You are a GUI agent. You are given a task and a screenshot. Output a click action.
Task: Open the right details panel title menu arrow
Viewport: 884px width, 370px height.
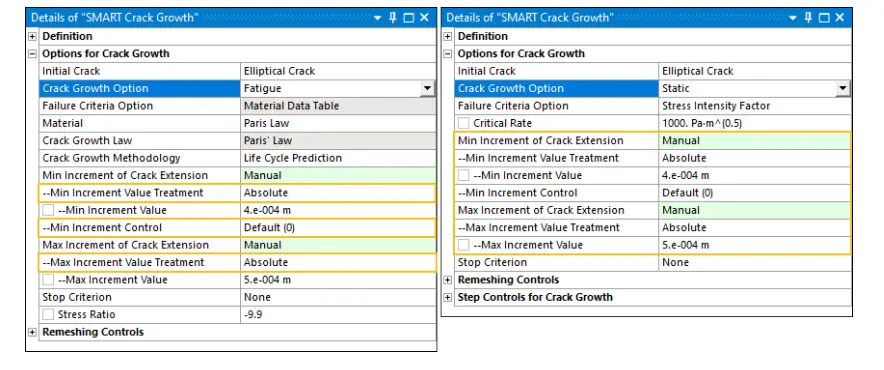(x=793, y=18)
